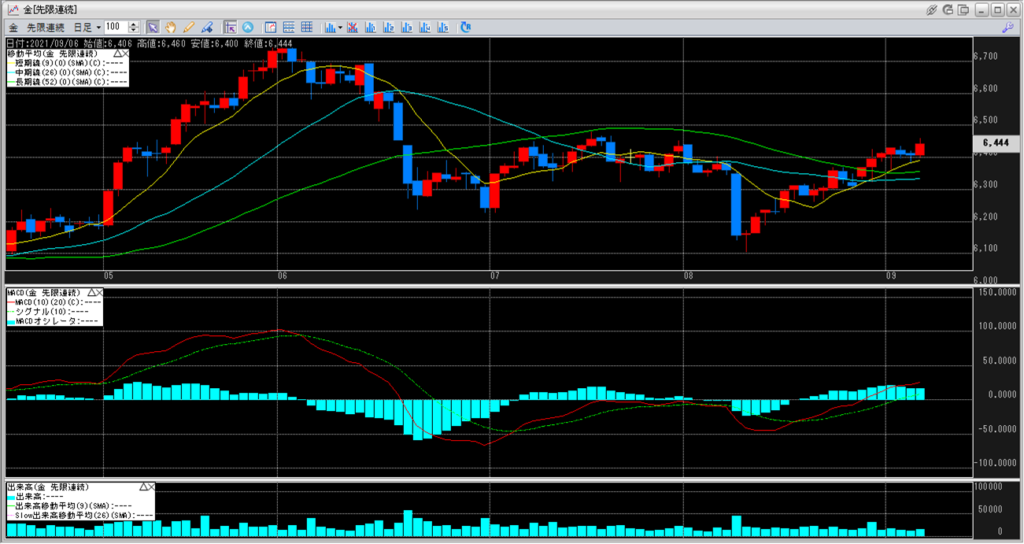This screenshot has height=544, width=1024.
Task: Open the 日足 timeframe dropdown
Action: [x=87, y=27]
